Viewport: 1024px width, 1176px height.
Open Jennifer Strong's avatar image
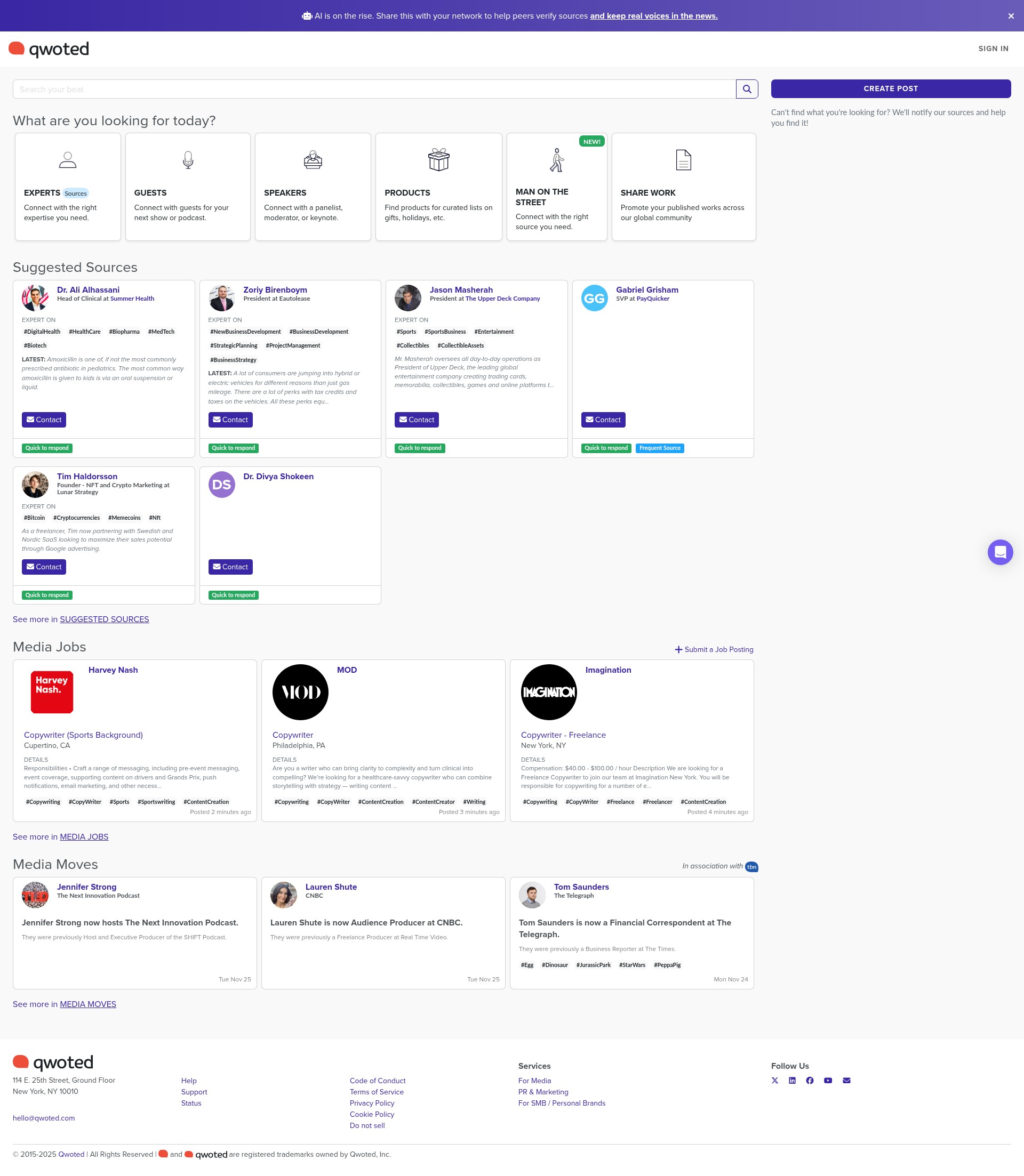(35, 896)
